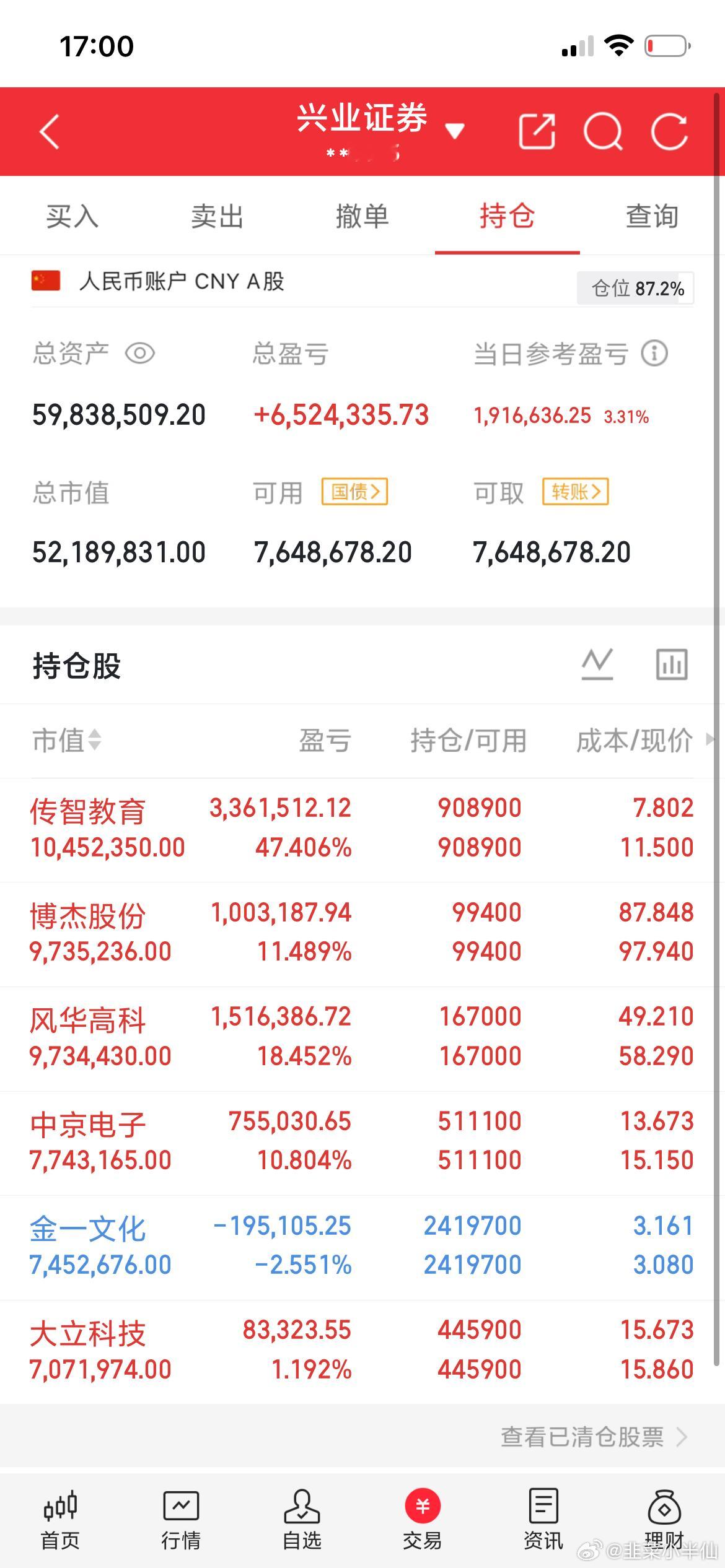Screen dimensions: 725x1568
Task: Open 理财 in bottom navigation
Action: click(x=664, y=1520)
